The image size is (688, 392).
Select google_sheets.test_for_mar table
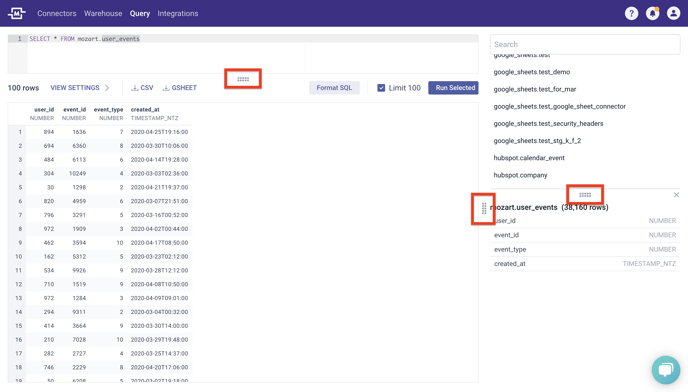pos(535,89)
